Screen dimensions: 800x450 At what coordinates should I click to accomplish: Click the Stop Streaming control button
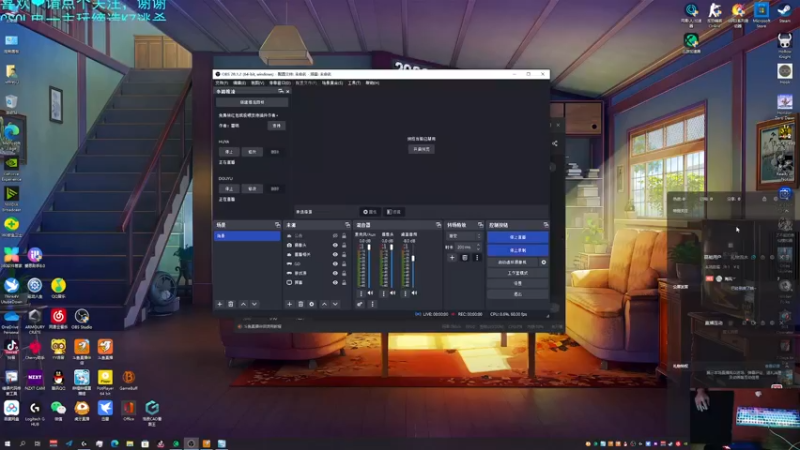(518, 237)
